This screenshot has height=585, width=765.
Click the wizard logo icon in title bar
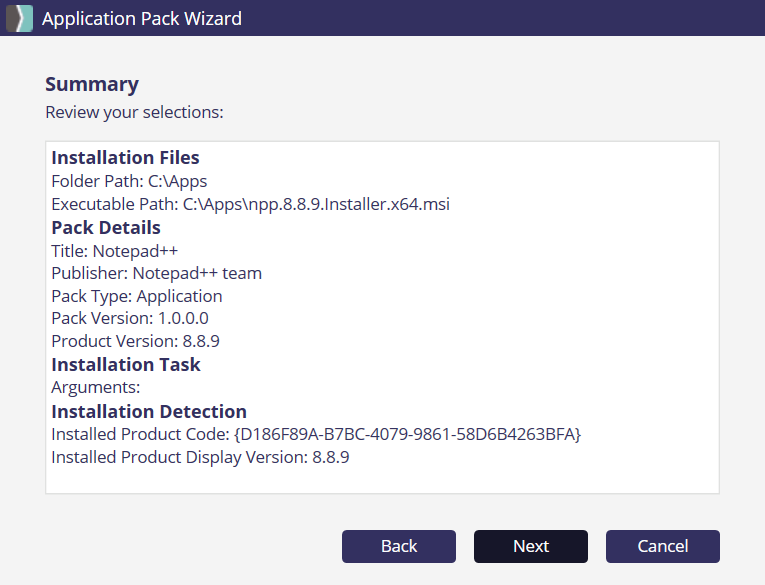point(19,18)
